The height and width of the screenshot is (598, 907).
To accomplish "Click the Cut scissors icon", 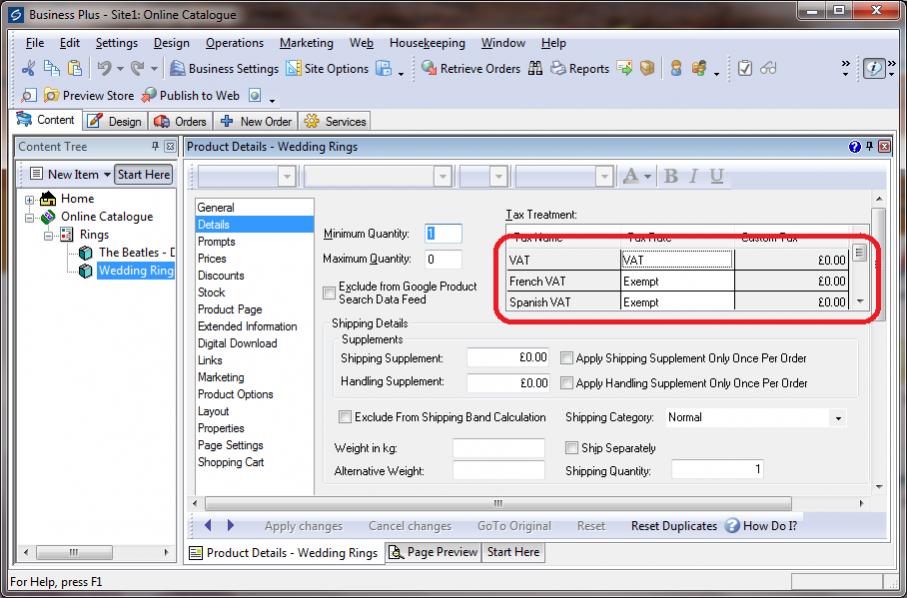I will pos(28,69).
